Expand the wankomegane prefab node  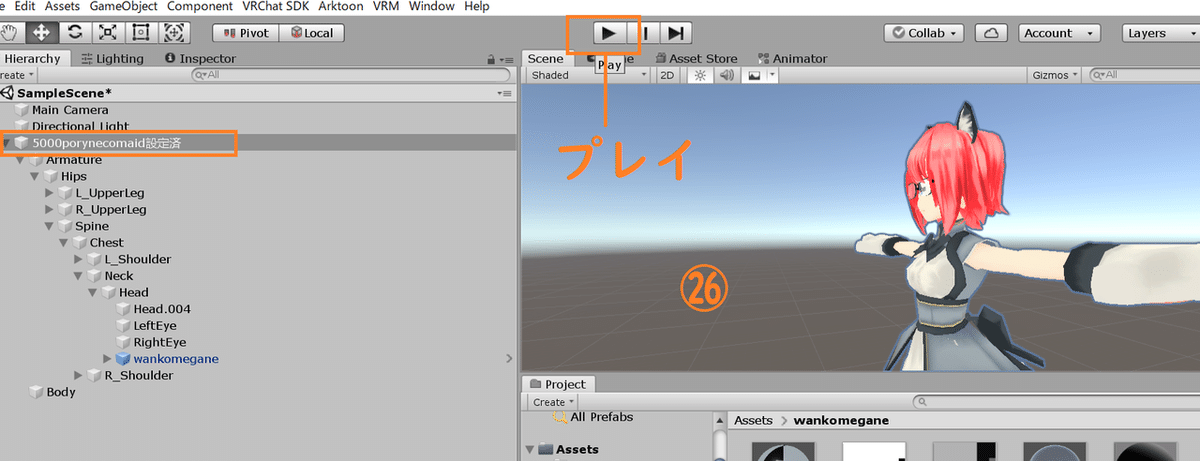[x=108, y=359]
